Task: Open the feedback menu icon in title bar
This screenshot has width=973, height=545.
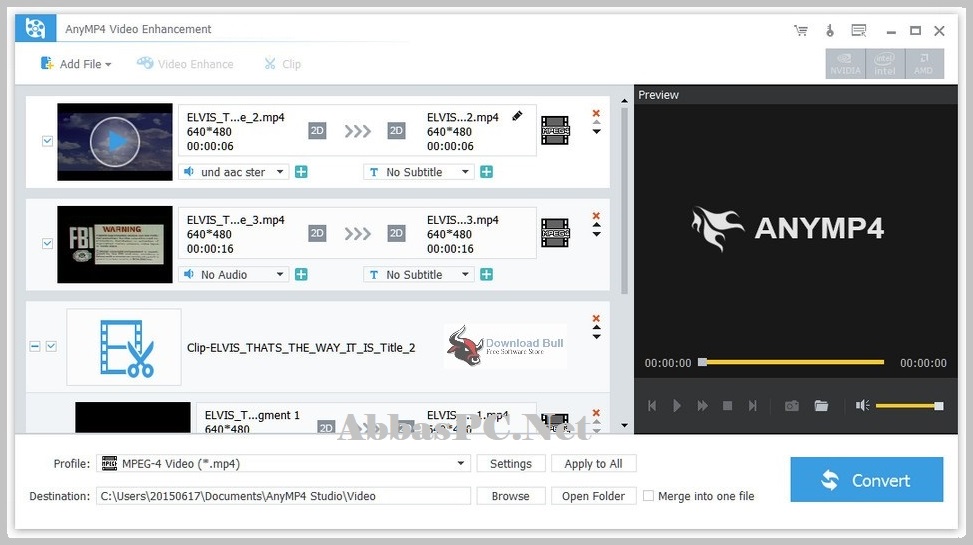Action: pyautogui.click(x=859, y=30)
